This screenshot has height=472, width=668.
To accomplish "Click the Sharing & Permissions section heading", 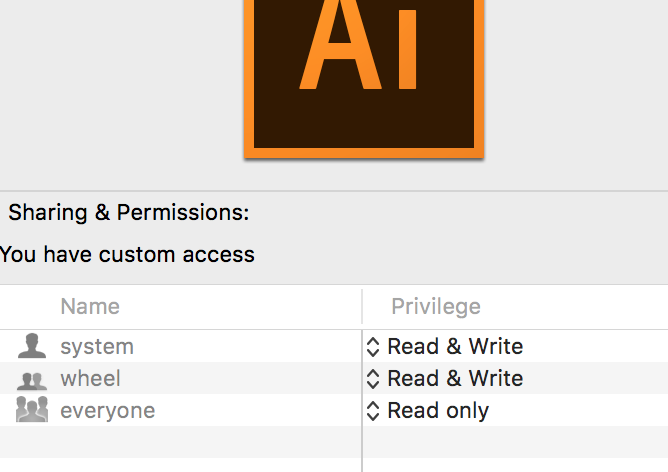I will [x=129, y=213].
